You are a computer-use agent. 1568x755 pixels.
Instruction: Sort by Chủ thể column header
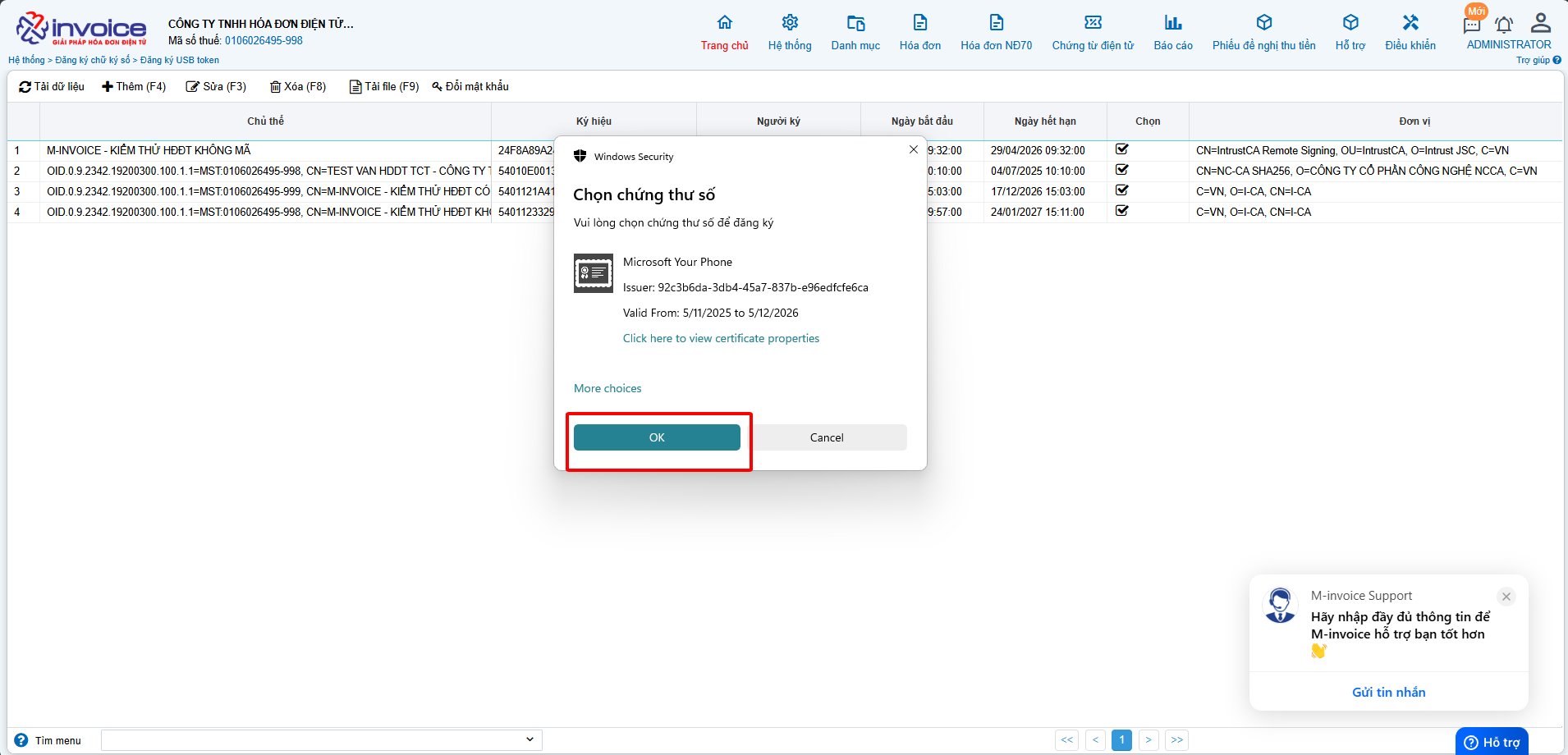[x=265, y=121]
